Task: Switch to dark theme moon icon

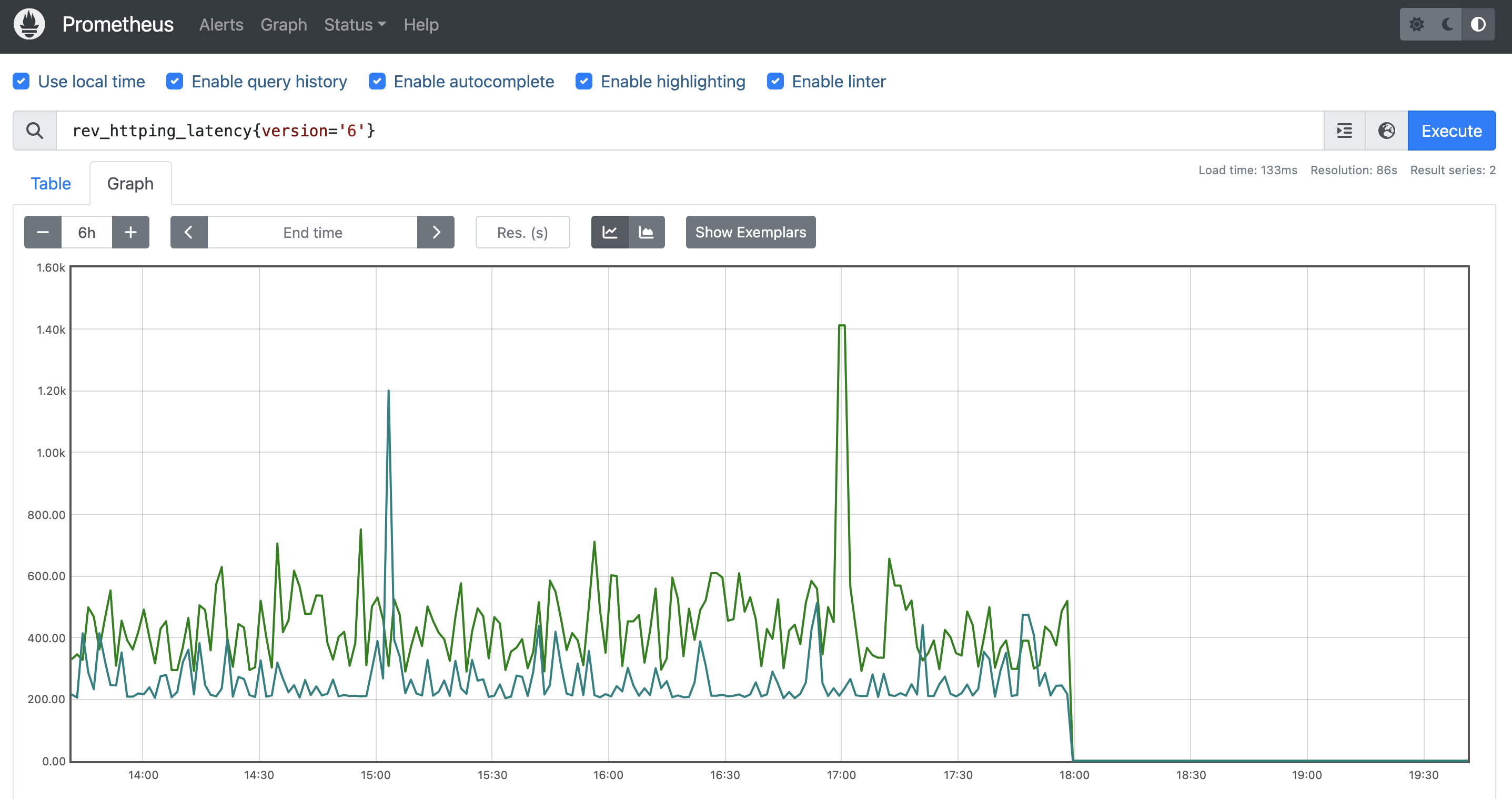Action: (x=1447, y=25)
